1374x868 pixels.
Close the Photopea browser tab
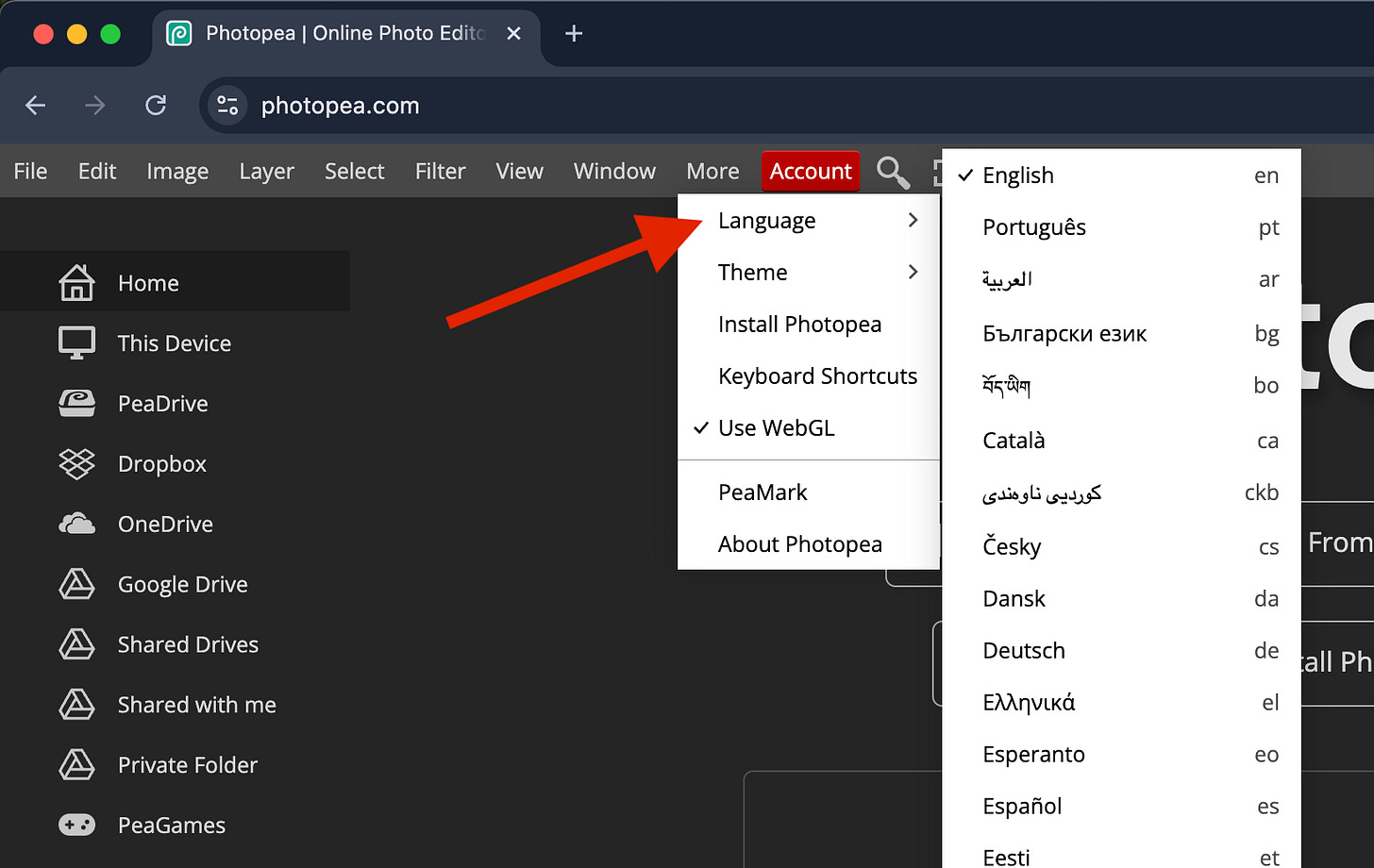[x=514, y=34]
